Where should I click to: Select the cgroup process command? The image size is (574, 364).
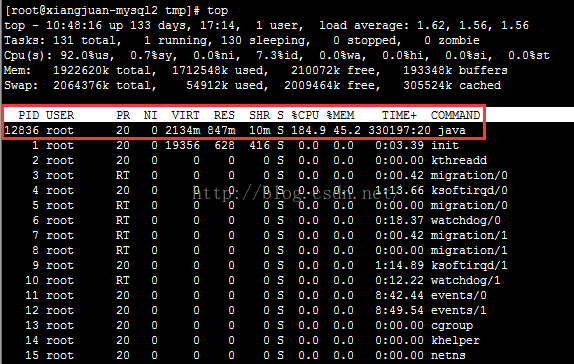[452, 326]
